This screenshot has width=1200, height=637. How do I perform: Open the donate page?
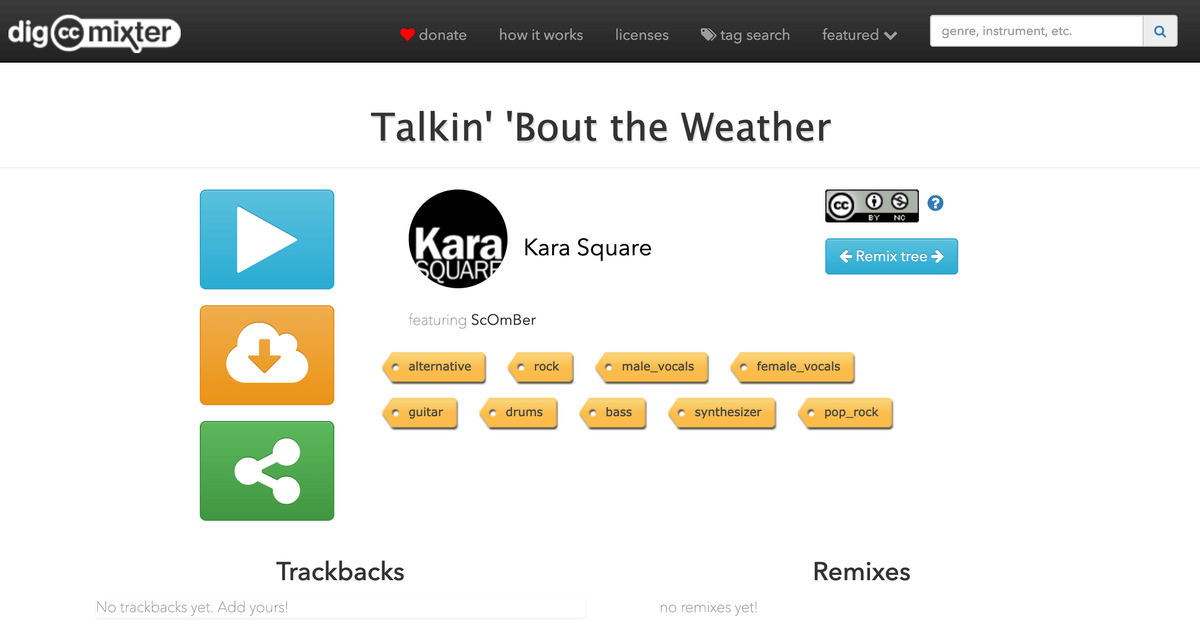[433, 35]
